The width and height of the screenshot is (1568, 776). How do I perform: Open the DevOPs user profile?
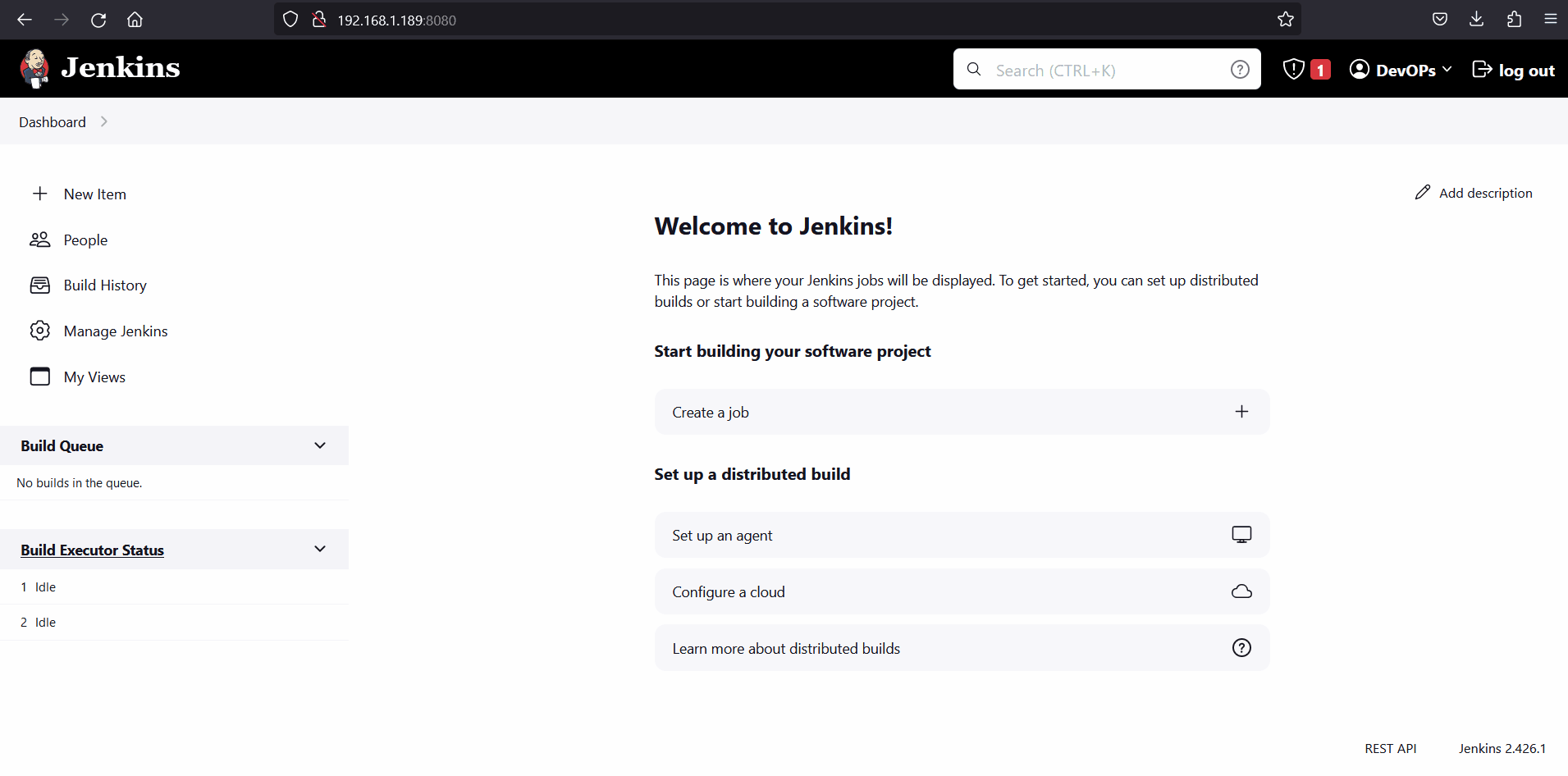click(1393, 70)
